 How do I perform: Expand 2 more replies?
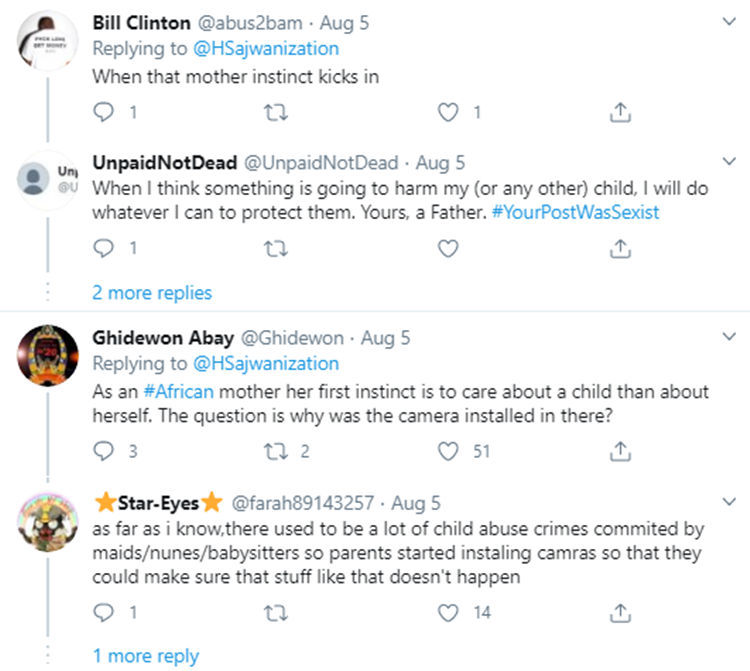coord(152,293)
